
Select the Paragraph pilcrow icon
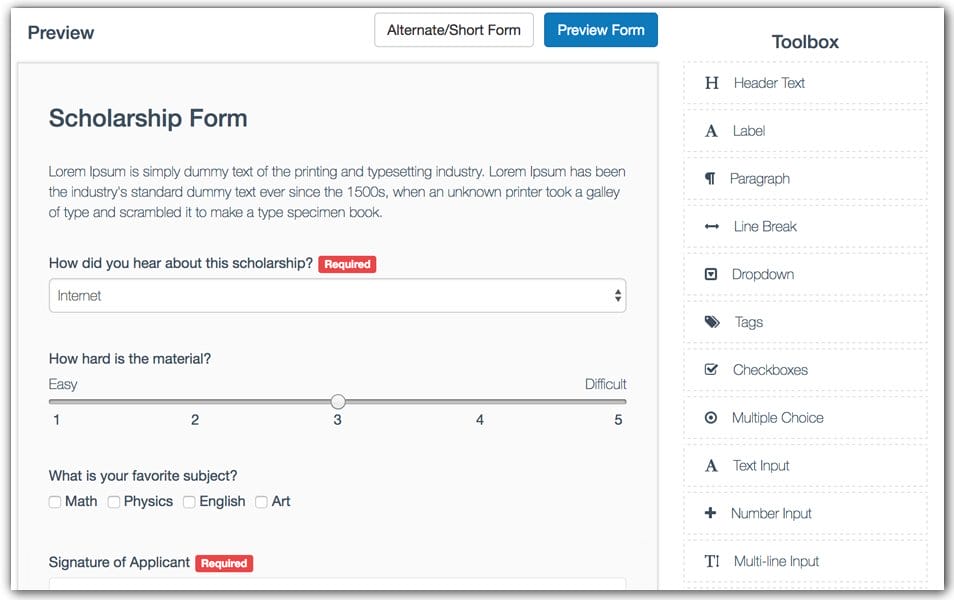click(x=711, y=179)
